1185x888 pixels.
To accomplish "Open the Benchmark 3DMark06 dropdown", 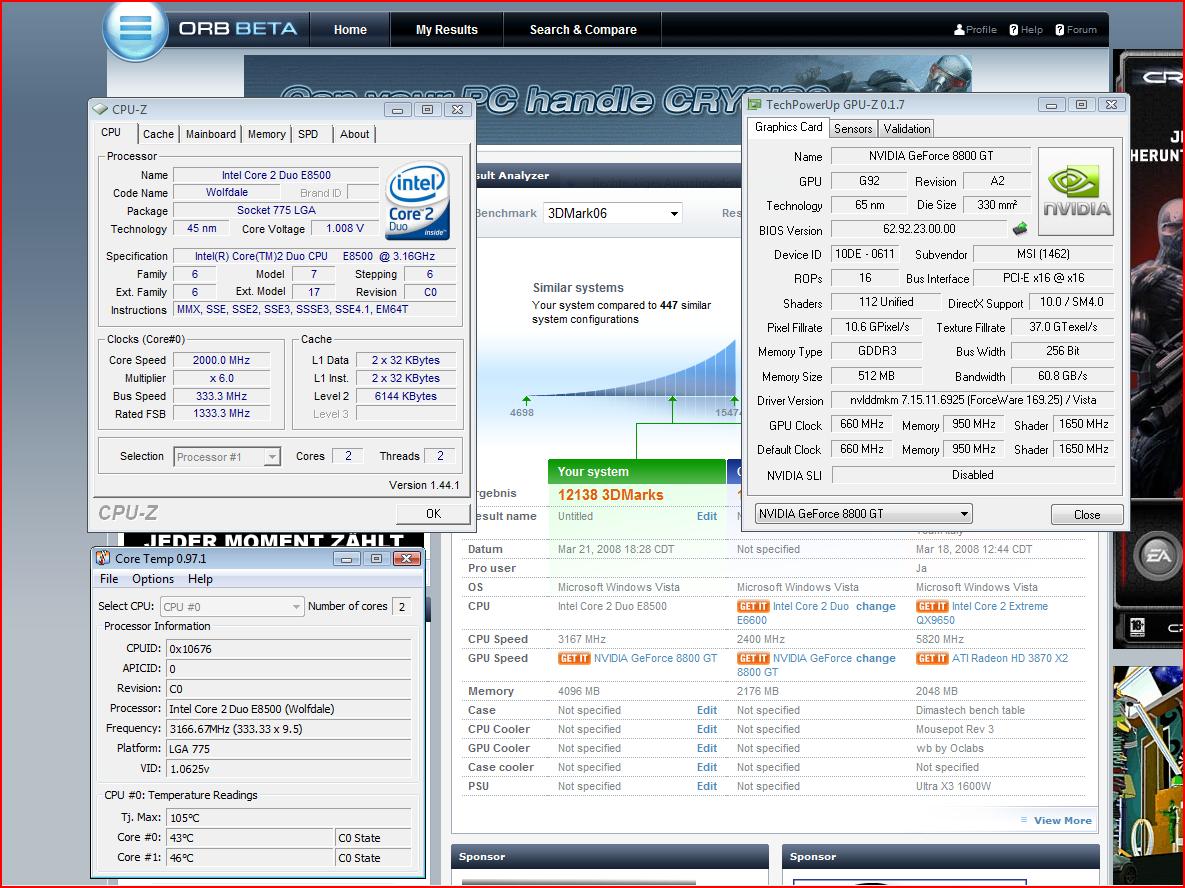I will click(612, 213).
